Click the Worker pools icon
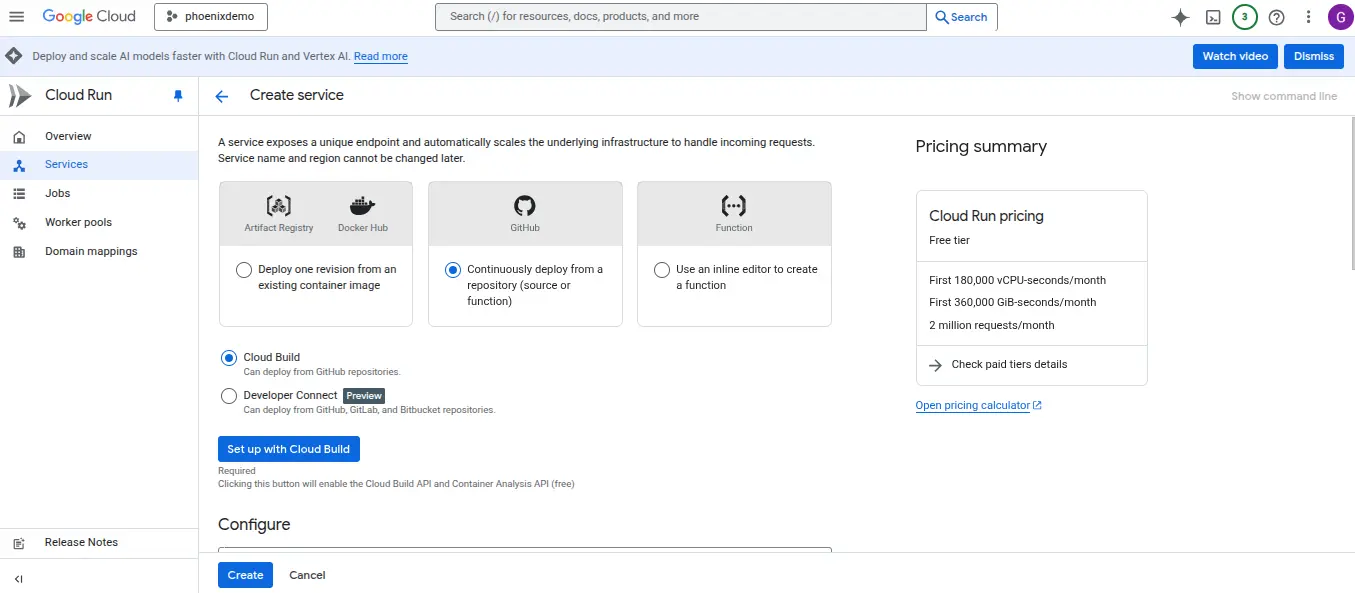1355x593 pixels. click(x=19, y=223)
